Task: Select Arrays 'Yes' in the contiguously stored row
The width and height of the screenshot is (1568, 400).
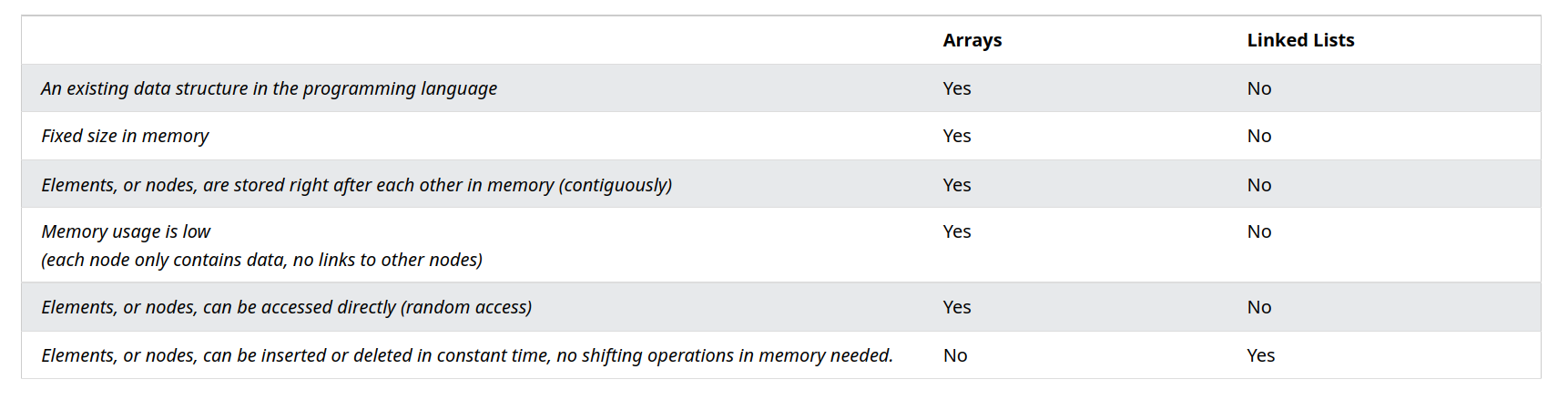Action: coord(956,185)
